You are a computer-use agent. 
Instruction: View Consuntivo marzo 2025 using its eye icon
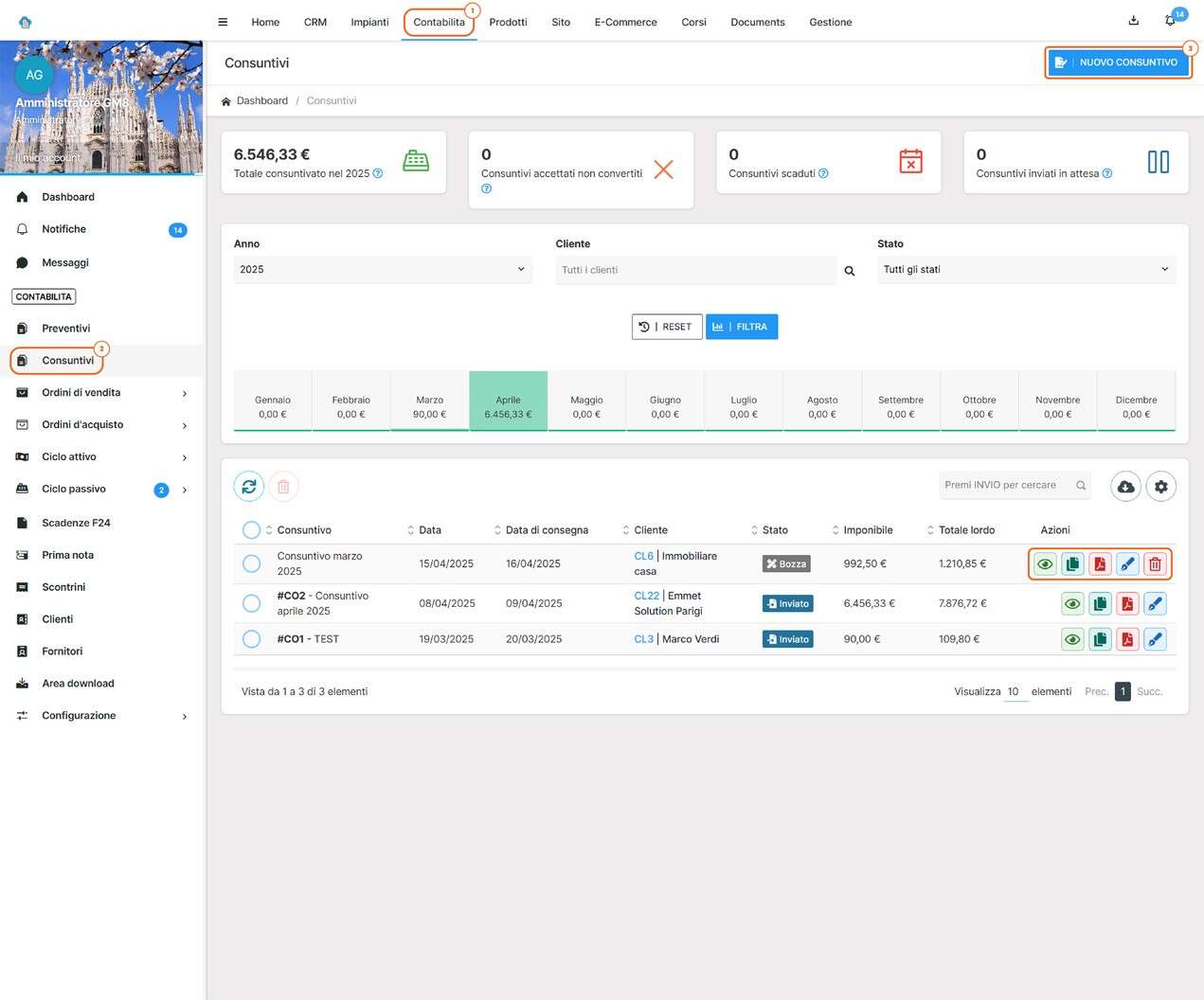click(x=1045, y=564)
